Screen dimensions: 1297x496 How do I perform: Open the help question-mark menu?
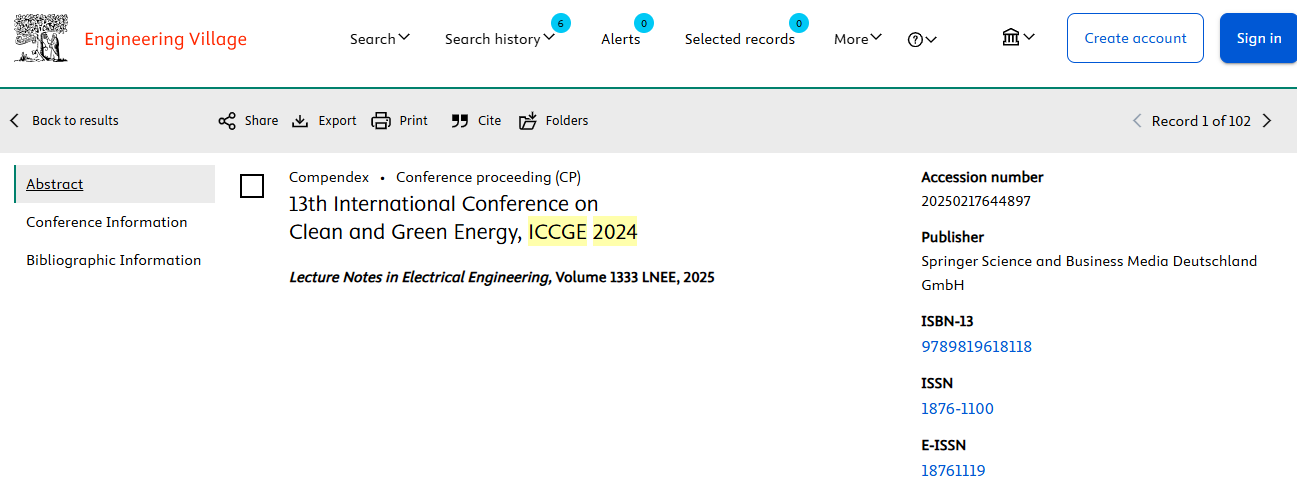click(922, 39)
